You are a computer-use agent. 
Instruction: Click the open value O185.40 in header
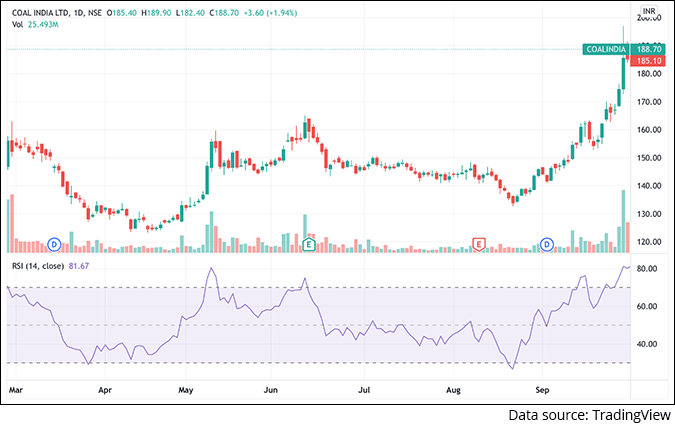point(122,13)
